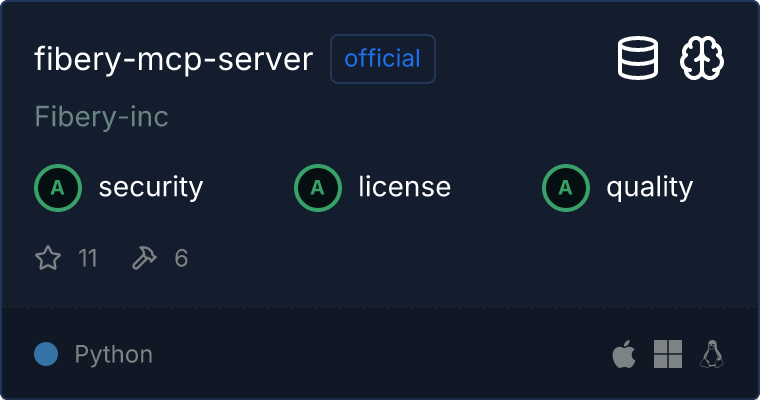Viewport: 760px width, 400px height.
Task: Click the Apple macOS platform icon
Action: [623, 354]
